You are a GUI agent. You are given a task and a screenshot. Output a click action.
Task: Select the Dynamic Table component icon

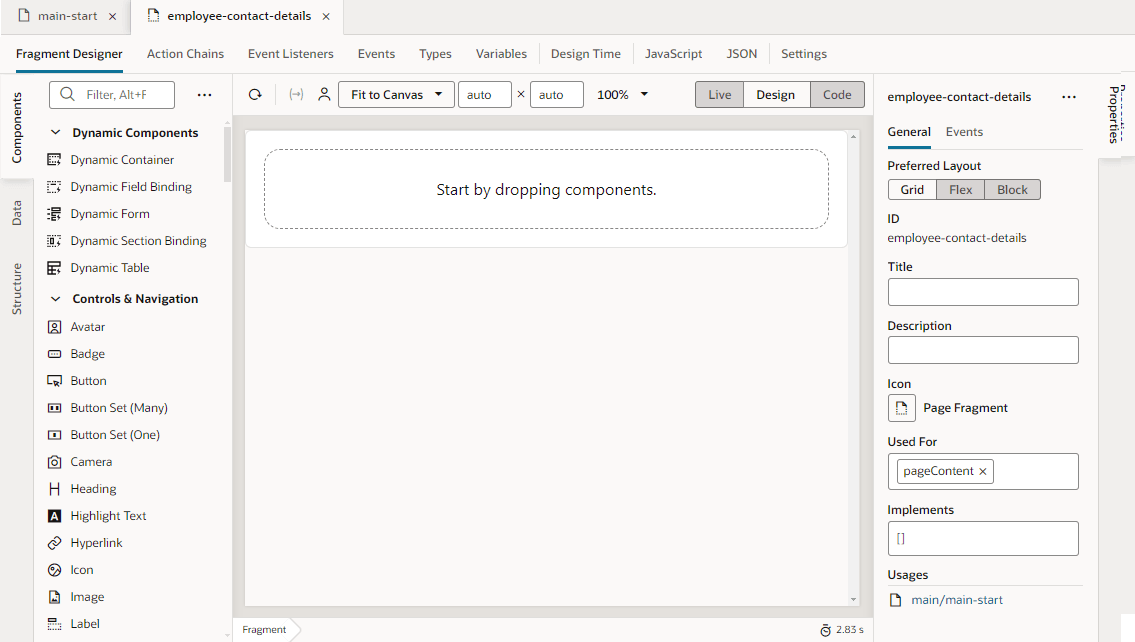pos(54,268)
